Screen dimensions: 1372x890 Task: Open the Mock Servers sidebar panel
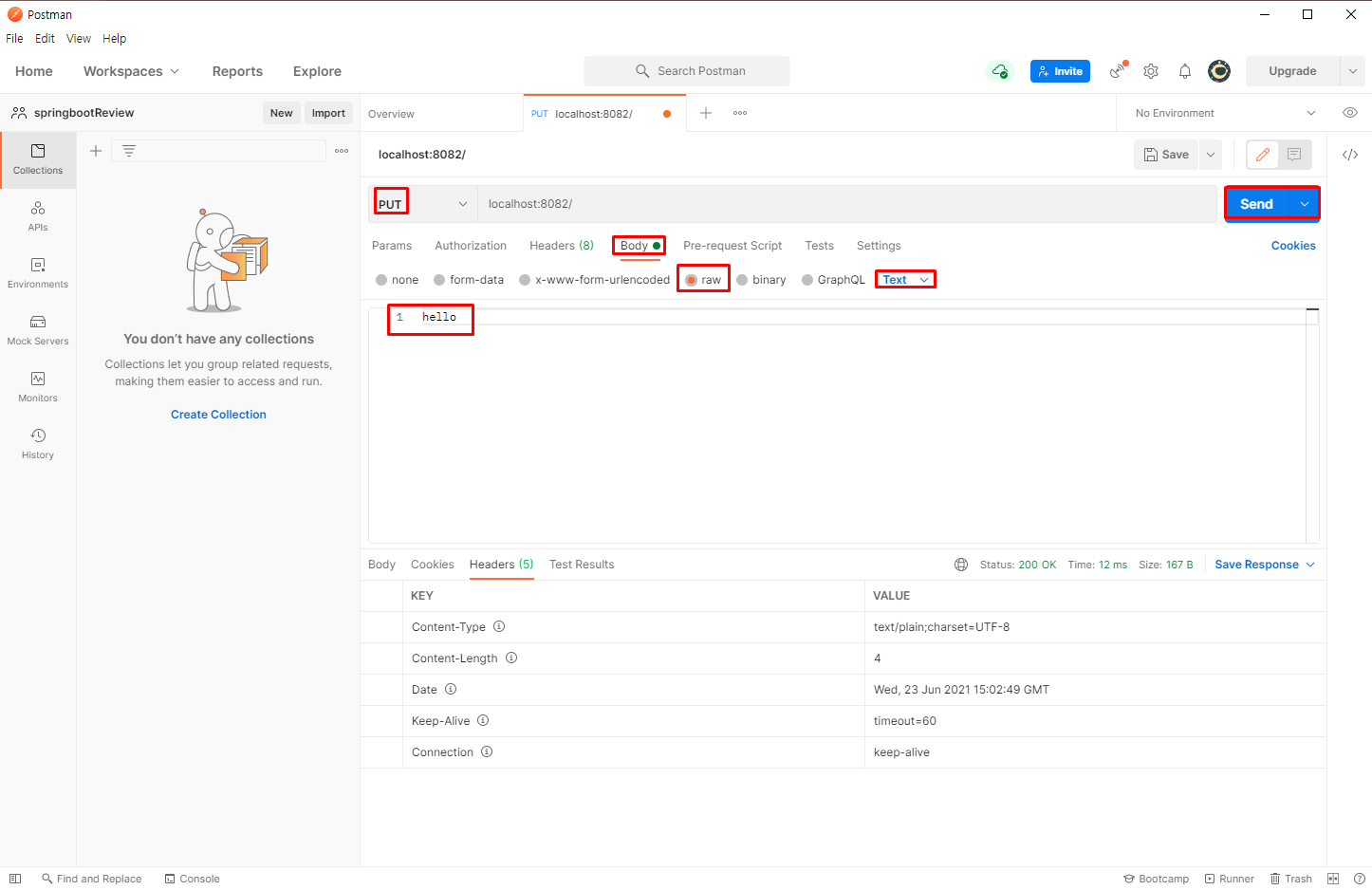click(x=38, y=330)
